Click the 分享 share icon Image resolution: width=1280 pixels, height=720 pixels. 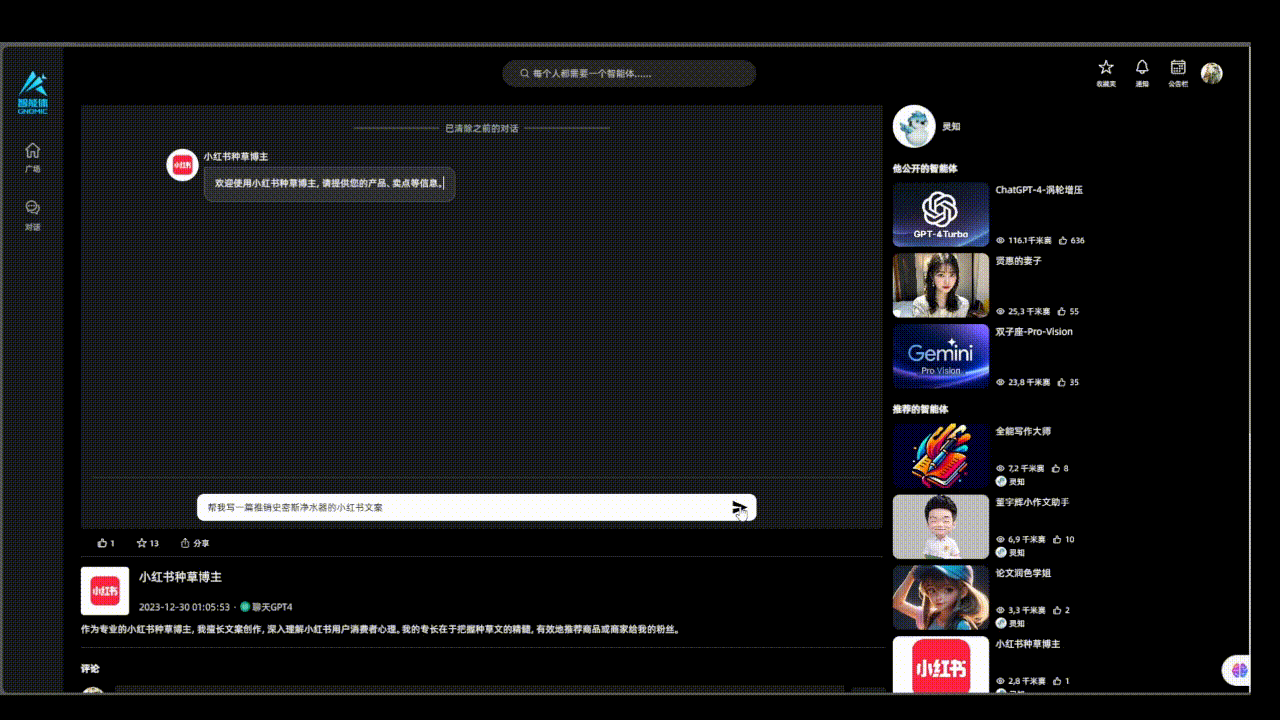pos(185,543)
